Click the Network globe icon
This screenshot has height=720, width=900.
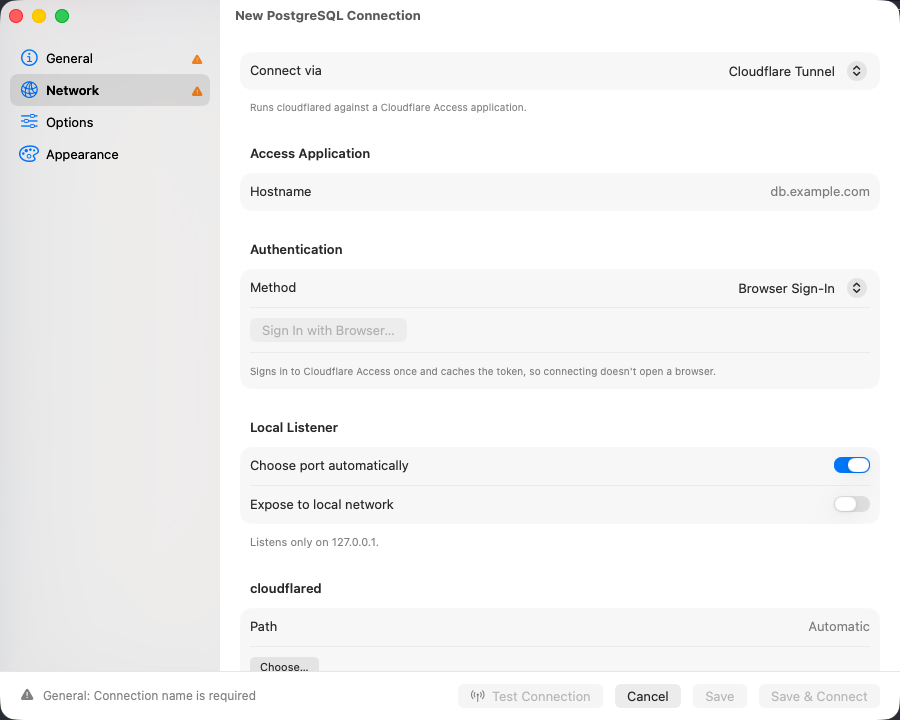tap(29, 90)
